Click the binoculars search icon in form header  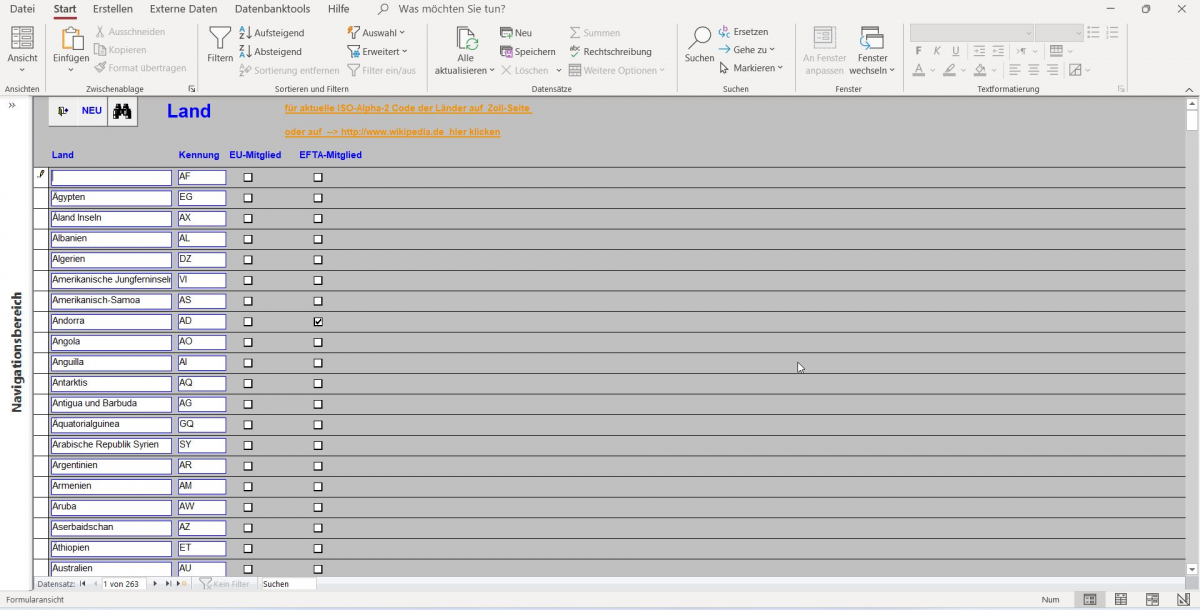(x=122, y=112)
